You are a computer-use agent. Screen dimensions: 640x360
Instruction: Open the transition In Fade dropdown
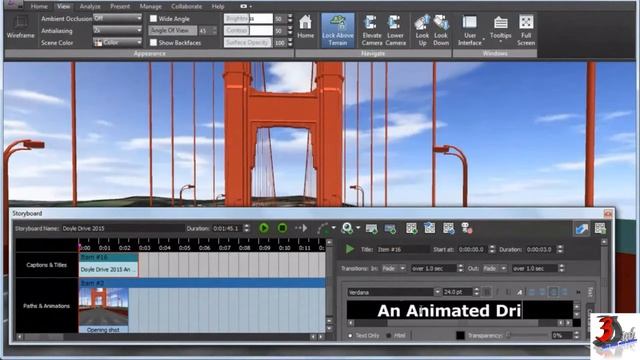coord(393,268)
